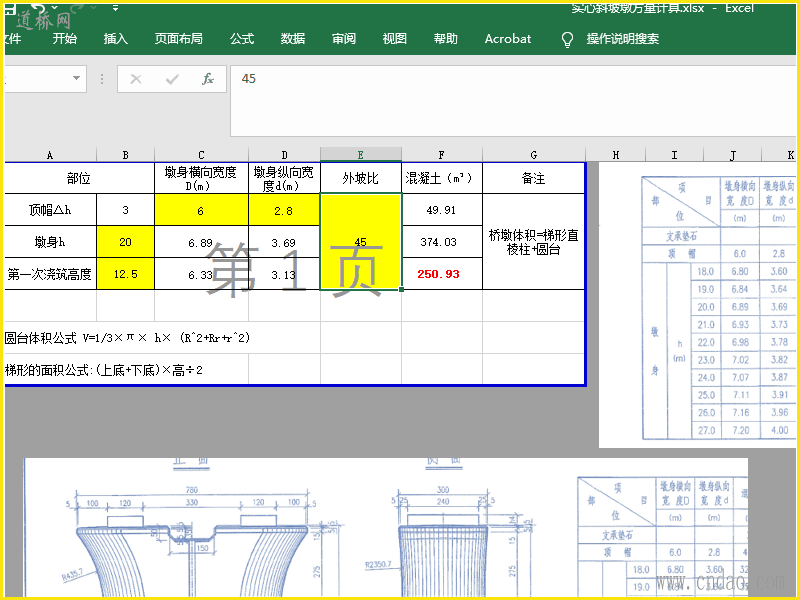Click the Acrobat ribbon tab
800x600 pixels.
[x=508, y=39]
